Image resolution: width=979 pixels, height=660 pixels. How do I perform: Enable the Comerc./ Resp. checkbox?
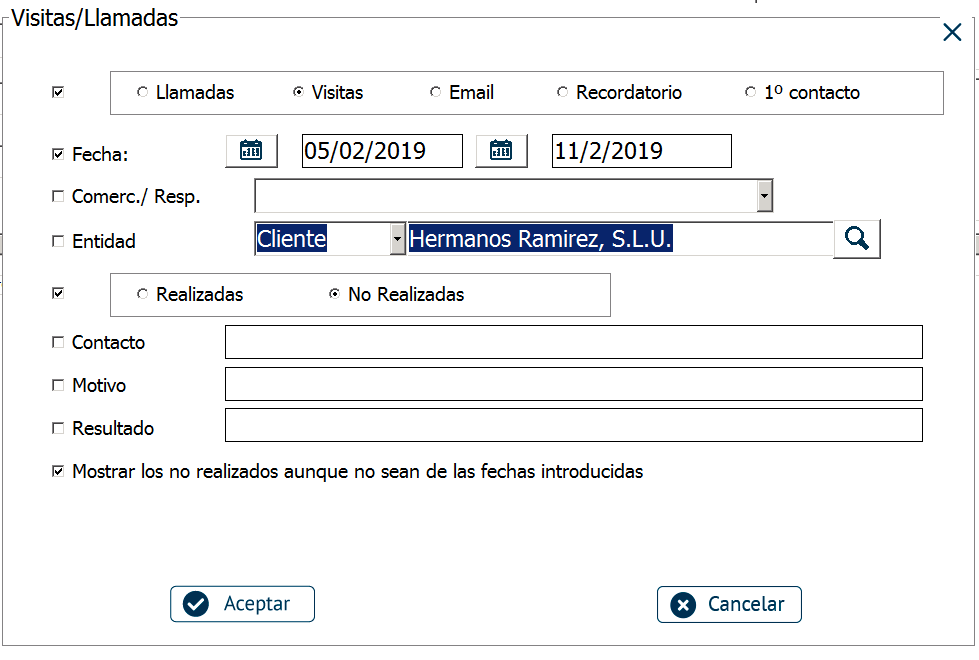[58, 197]
